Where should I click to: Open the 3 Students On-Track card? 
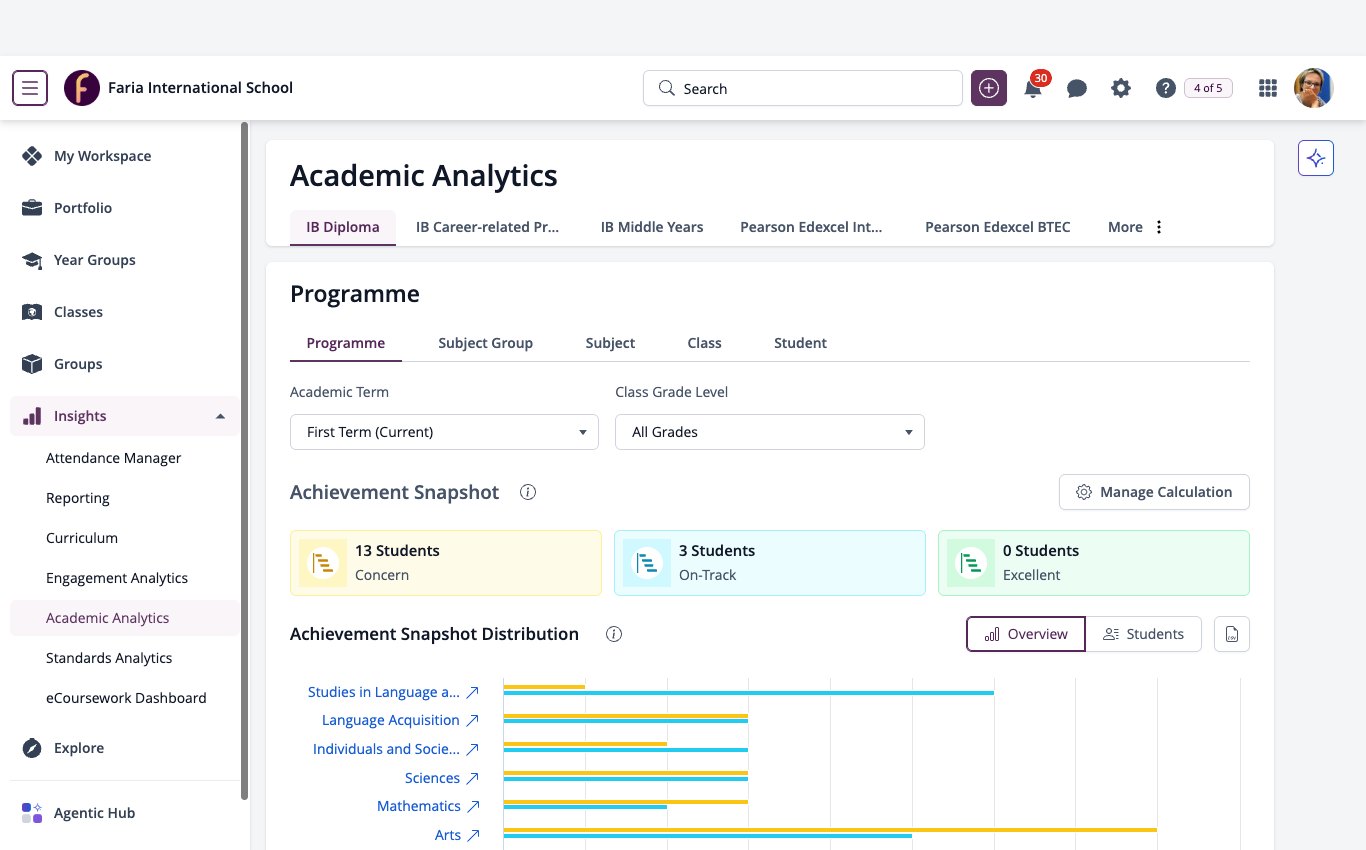(x=770, y=563)
